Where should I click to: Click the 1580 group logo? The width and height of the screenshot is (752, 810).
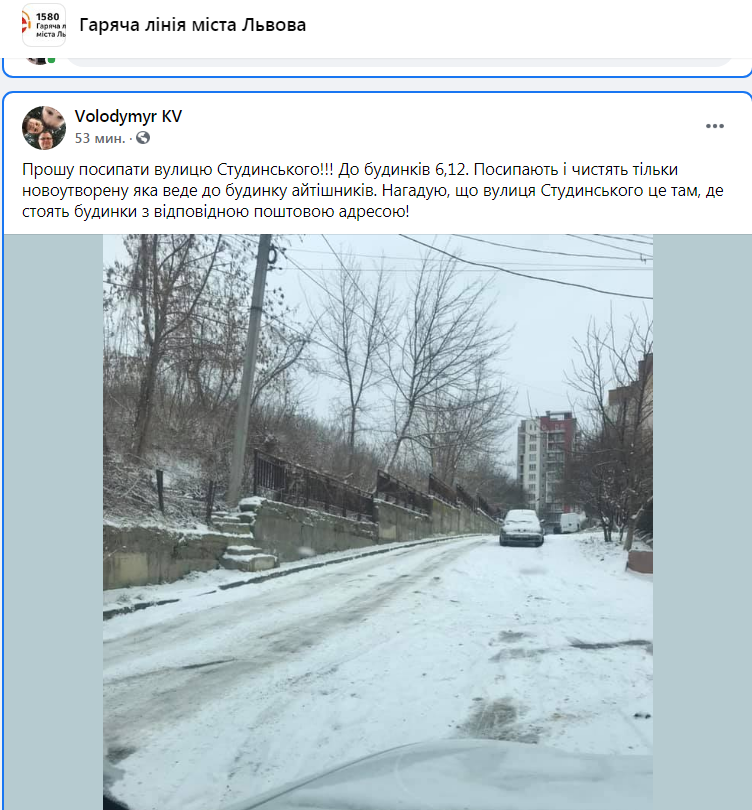[x=44, y=25]
